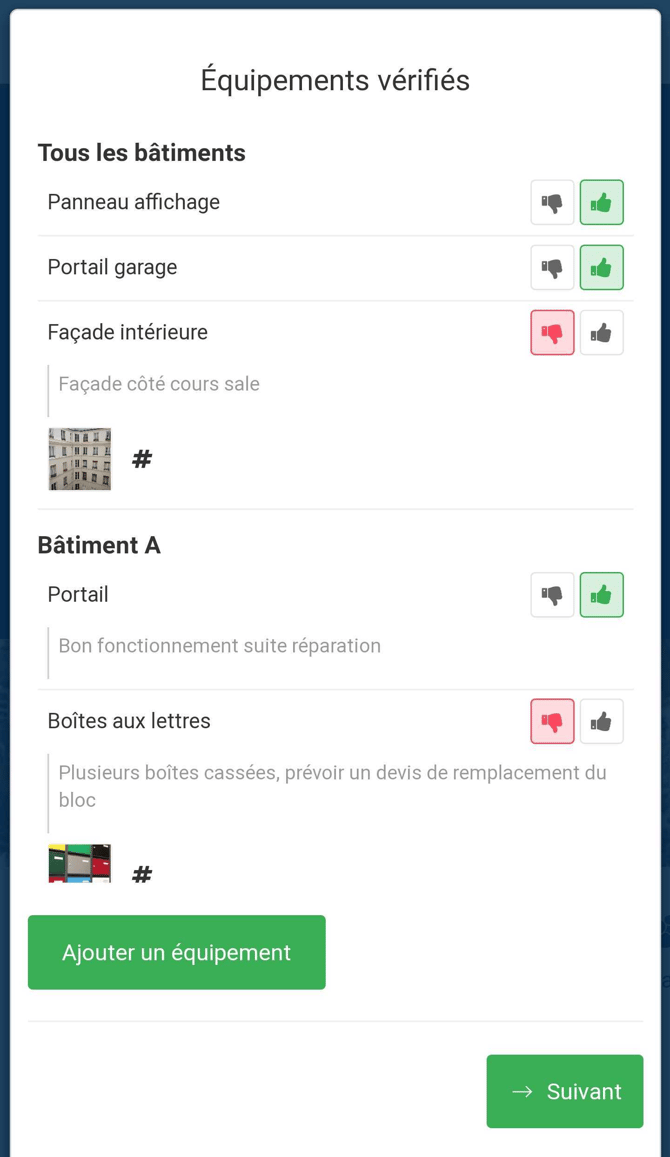Approve Portail garage with thumbs up

tap(601, 268)
